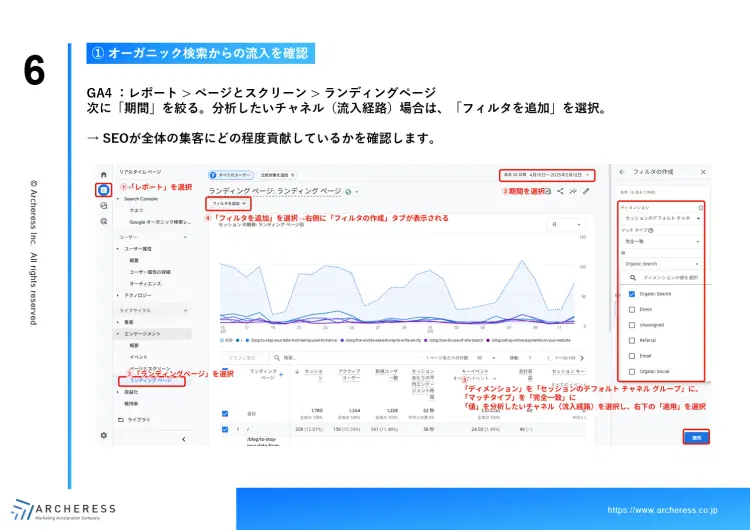Open the ライブラリ folder item
Image resolution: width=750 pixels, height=530 pixels.
click(x=134, y=420)
